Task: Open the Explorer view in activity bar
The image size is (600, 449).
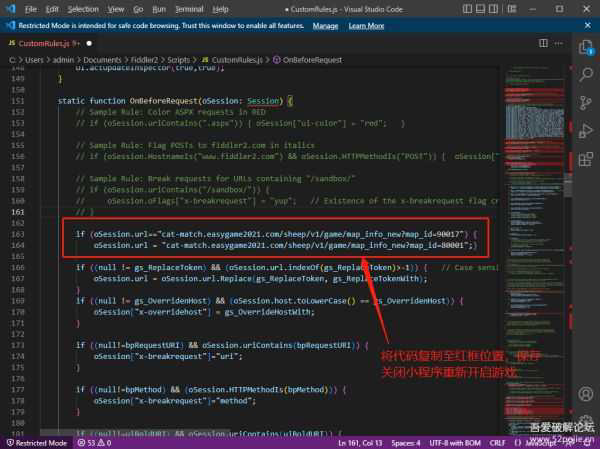Action: pyautogui.click(x=587, y=46)
